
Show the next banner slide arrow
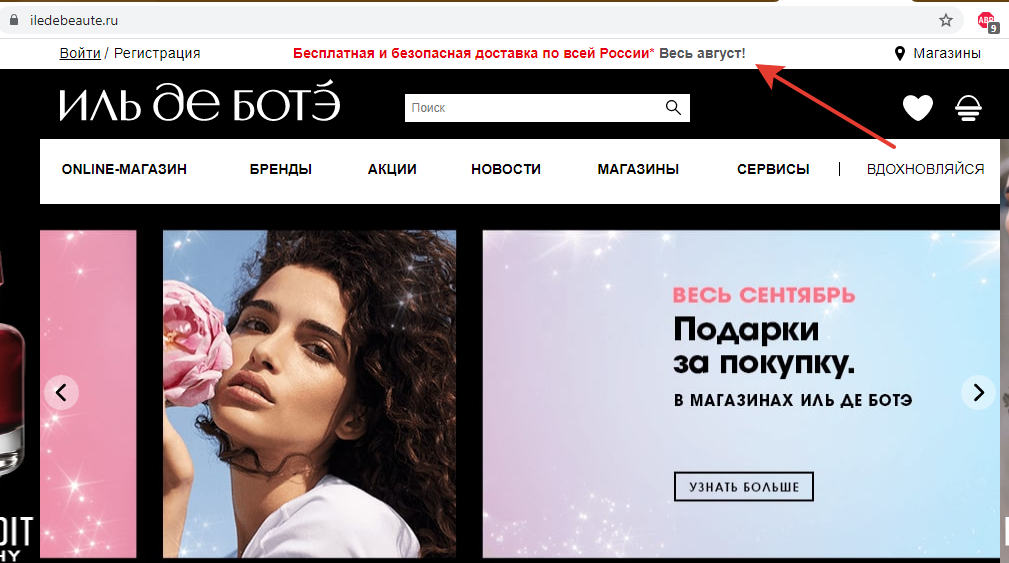pyautogui.click(x=978, y=392)
